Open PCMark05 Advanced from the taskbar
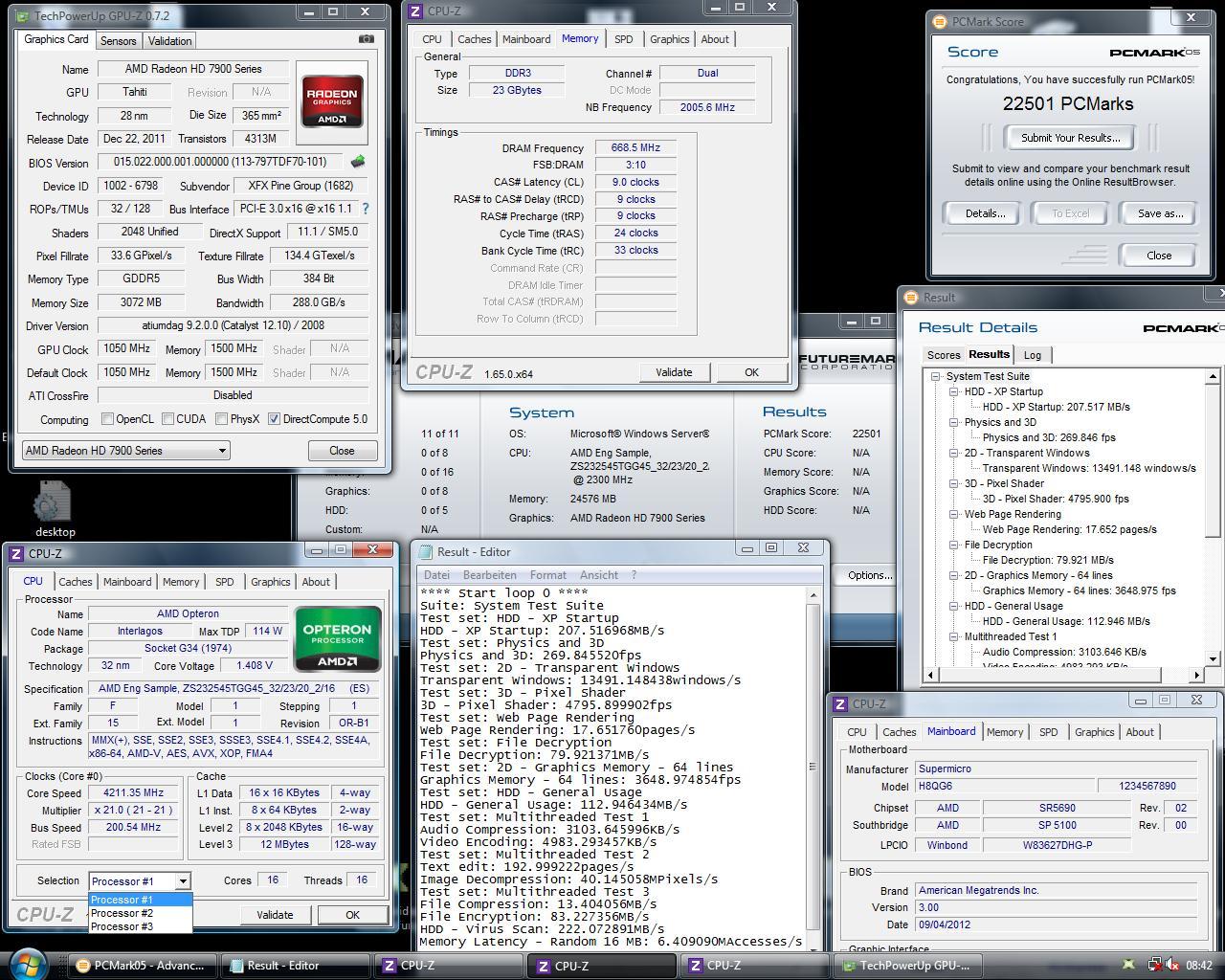Image resolution: width=1225 pixels, height=980 pixels. (x=142, y=965)
